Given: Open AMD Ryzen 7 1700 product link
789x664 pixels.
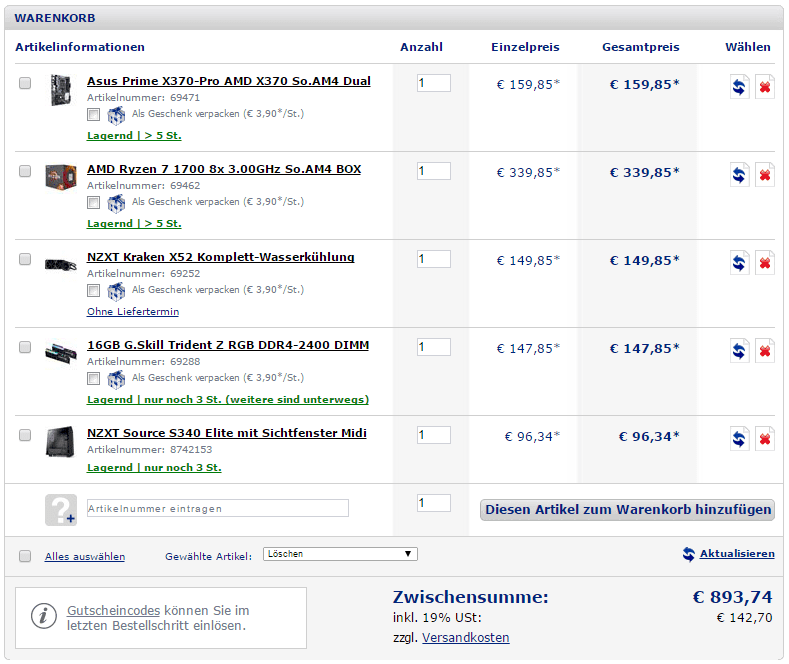Looking at the screenshot, I should pos(224,169).
